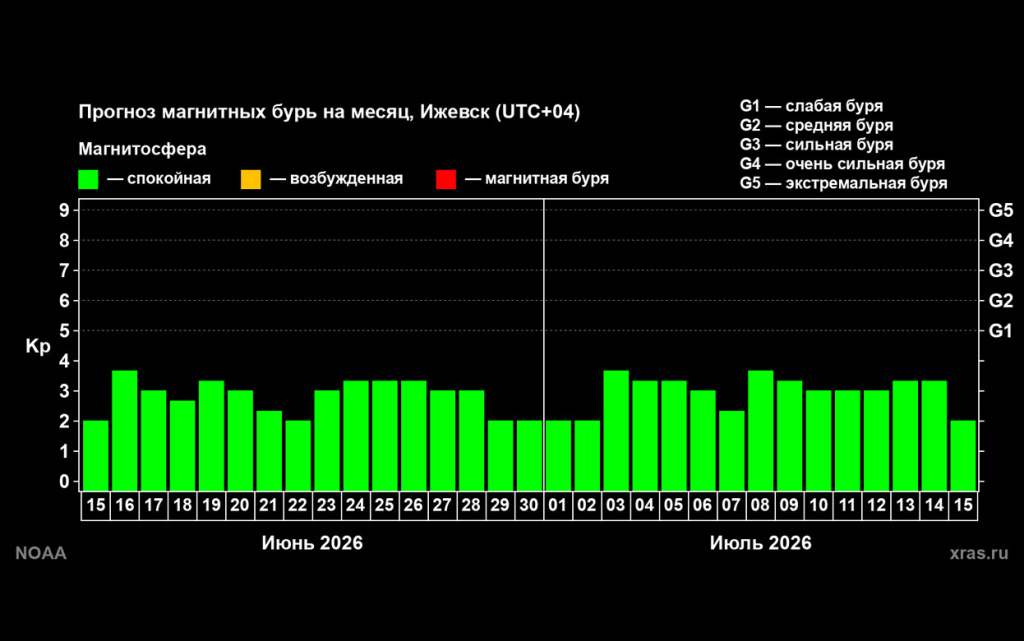Click the 'G3 — сильная буря' description
Screen dimensions: 1024x641
click(x=816, y=145)
